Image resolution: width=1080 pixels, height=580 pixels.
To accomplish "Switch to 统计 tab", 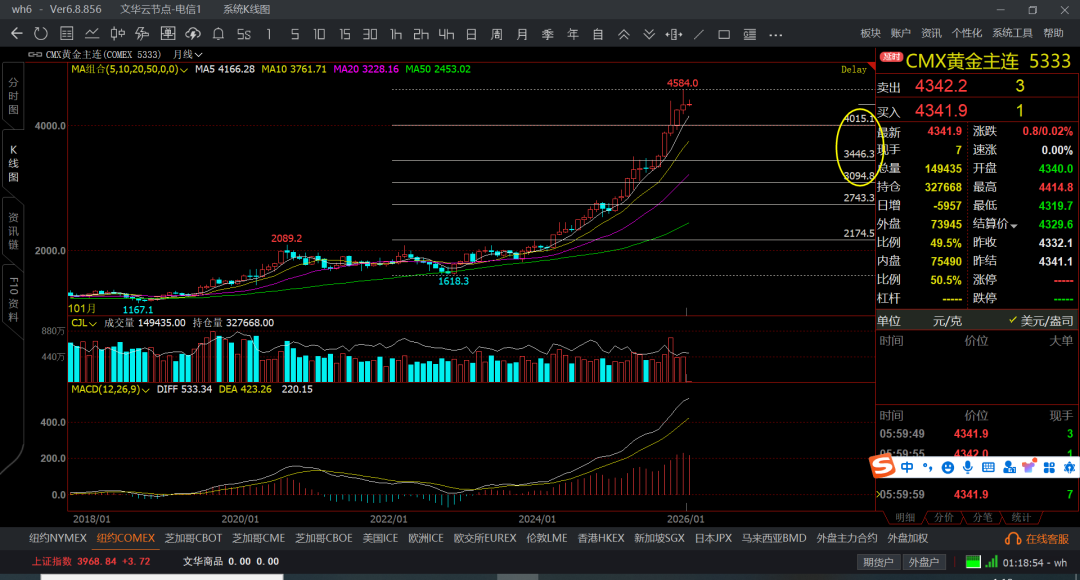I will click(x=1020, y=517).
